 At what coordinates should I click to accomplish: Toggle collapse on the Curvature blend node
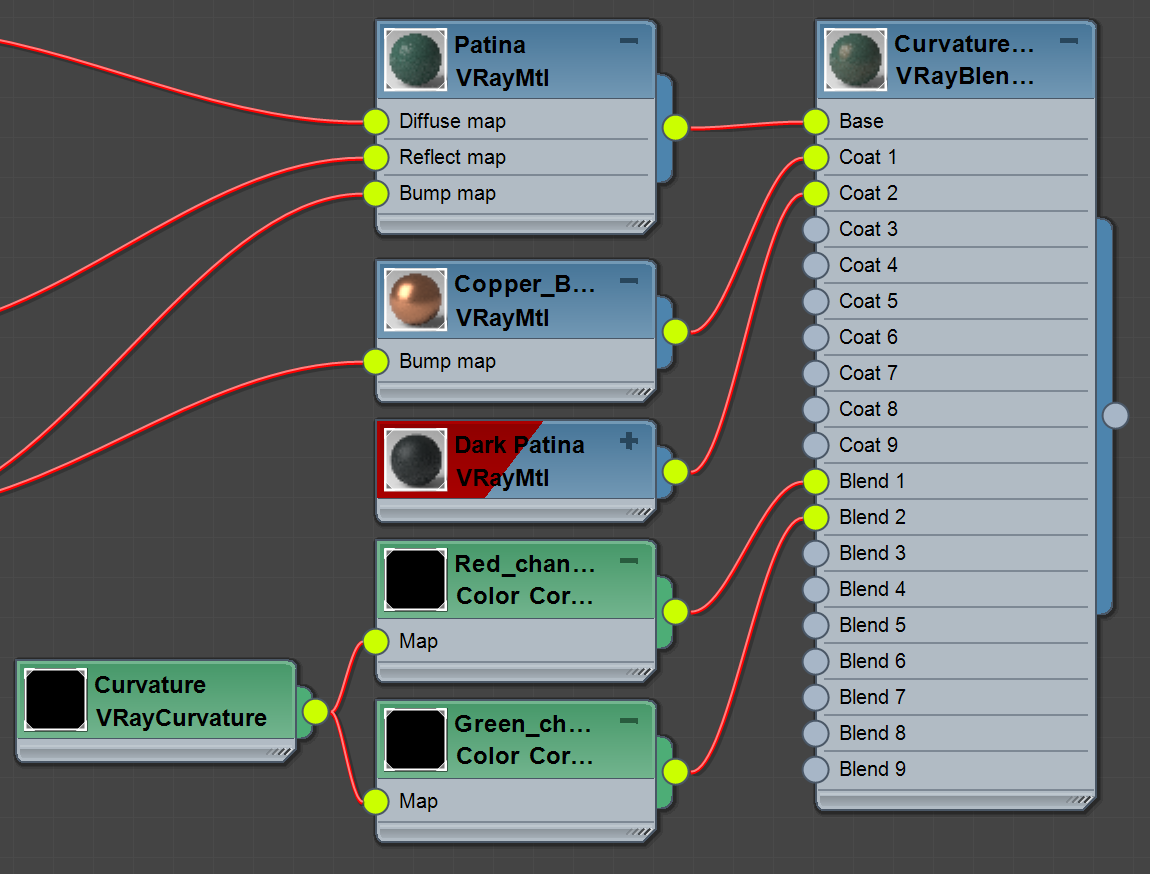point(1068,40)
